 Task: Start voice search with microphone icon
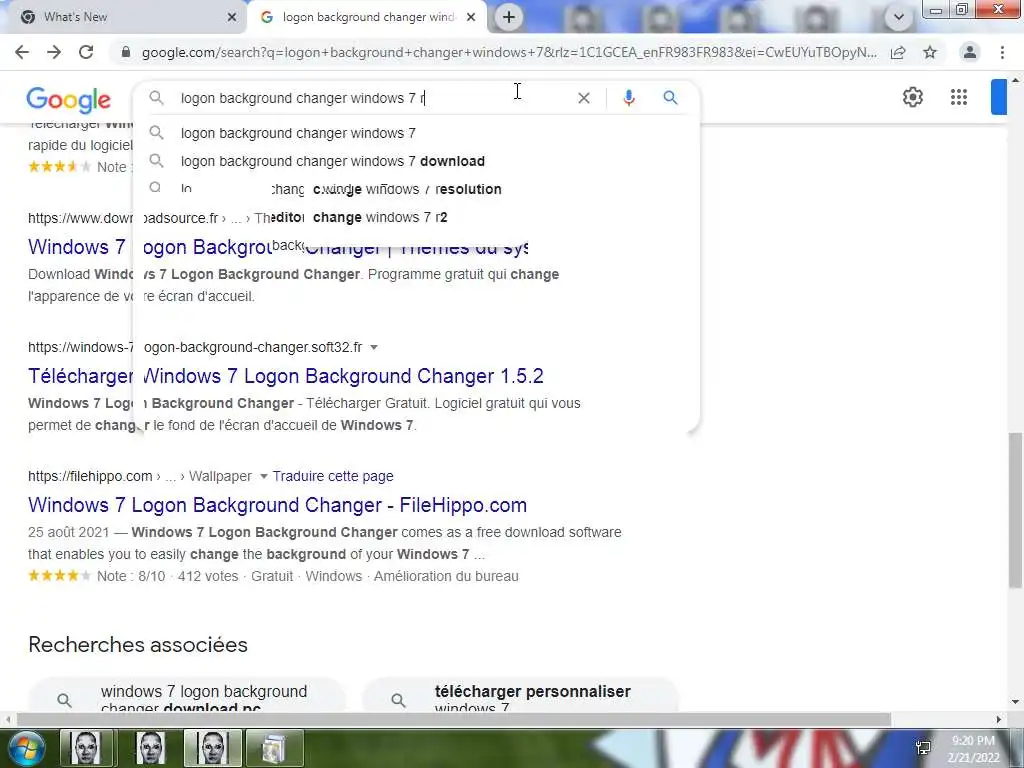[x=629, y=98]
